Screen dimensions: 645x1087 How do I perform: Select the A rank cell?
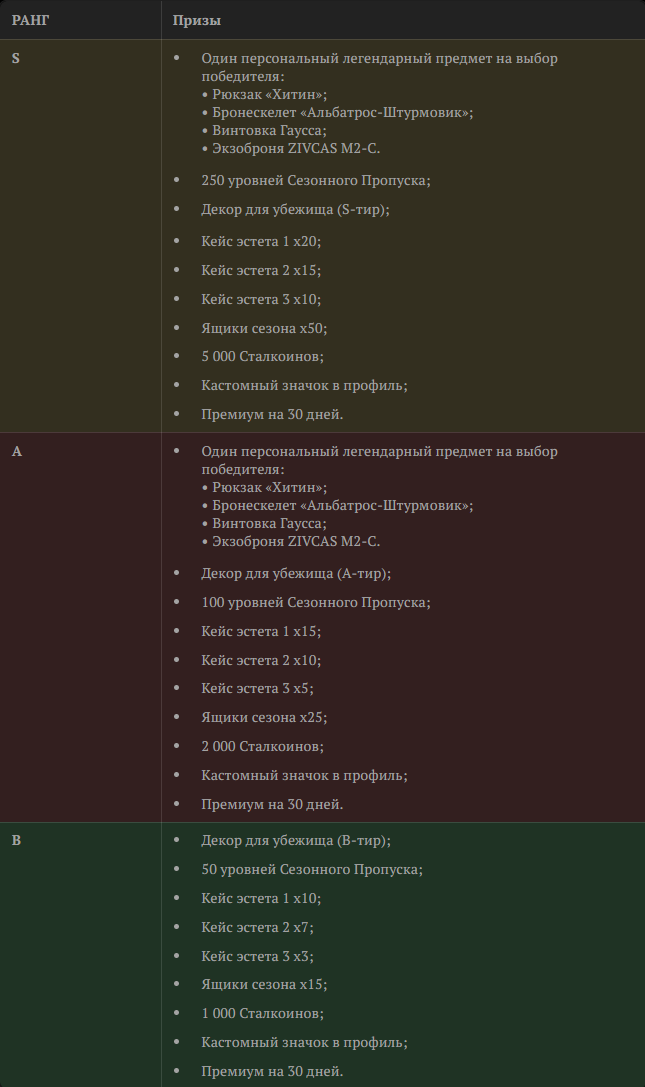pos(17,451)
